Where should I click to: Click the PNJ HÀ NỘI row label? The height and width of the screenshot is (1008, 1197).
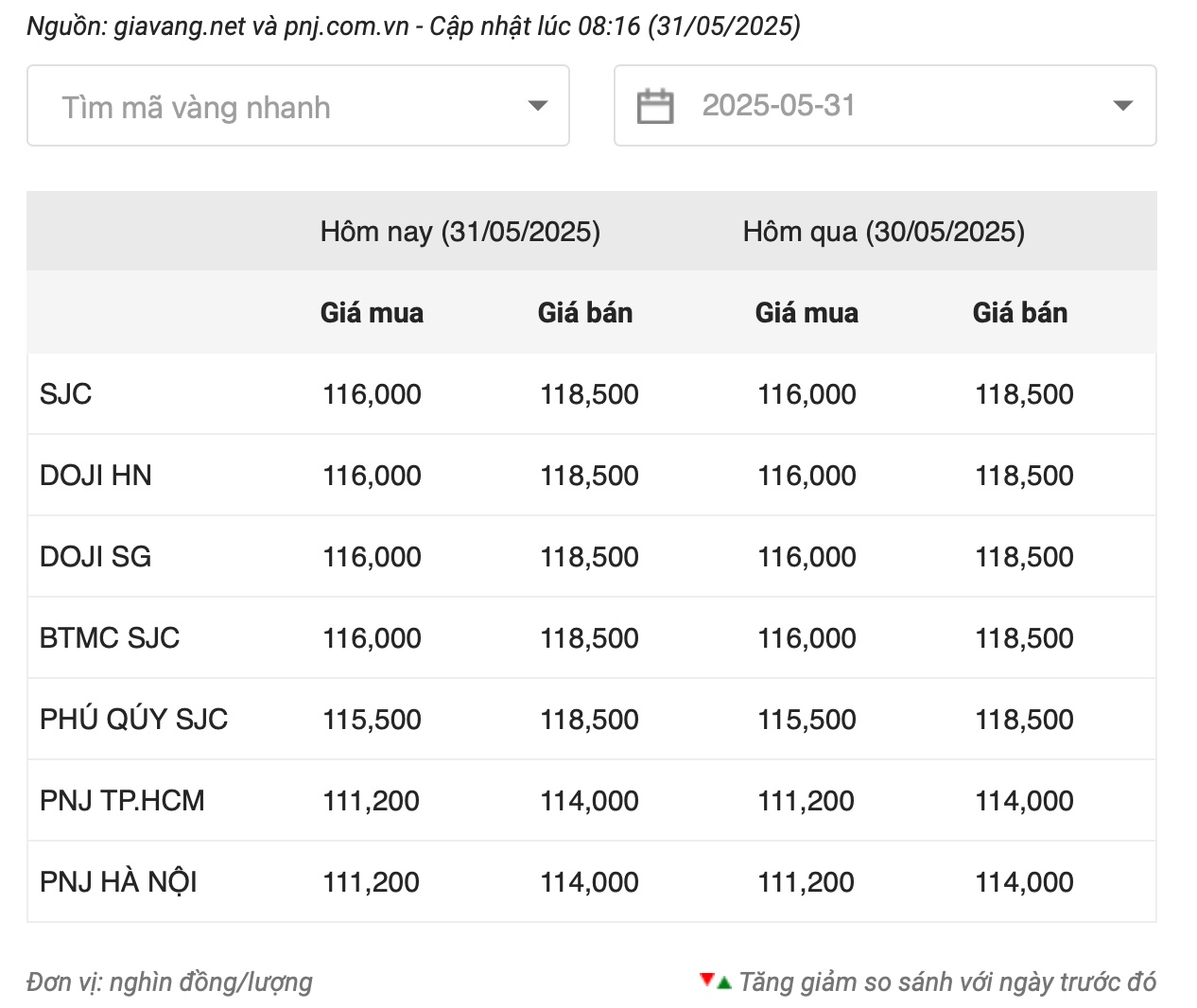(x=118, y=882)
